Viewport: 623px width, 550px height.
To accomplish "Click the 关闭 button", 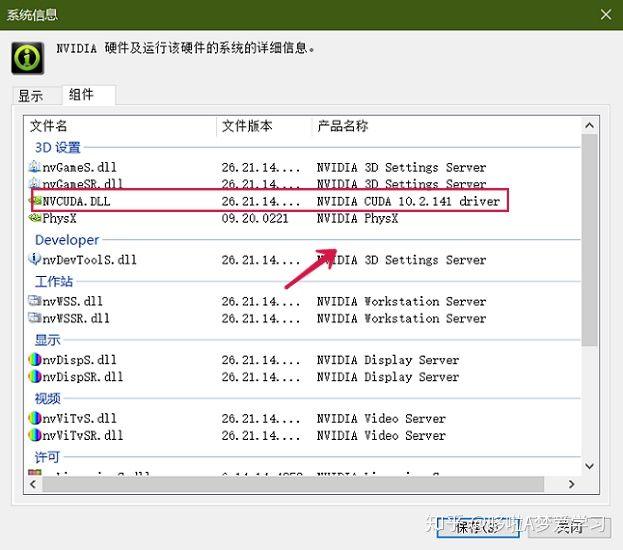I will (x=569, y=527).
